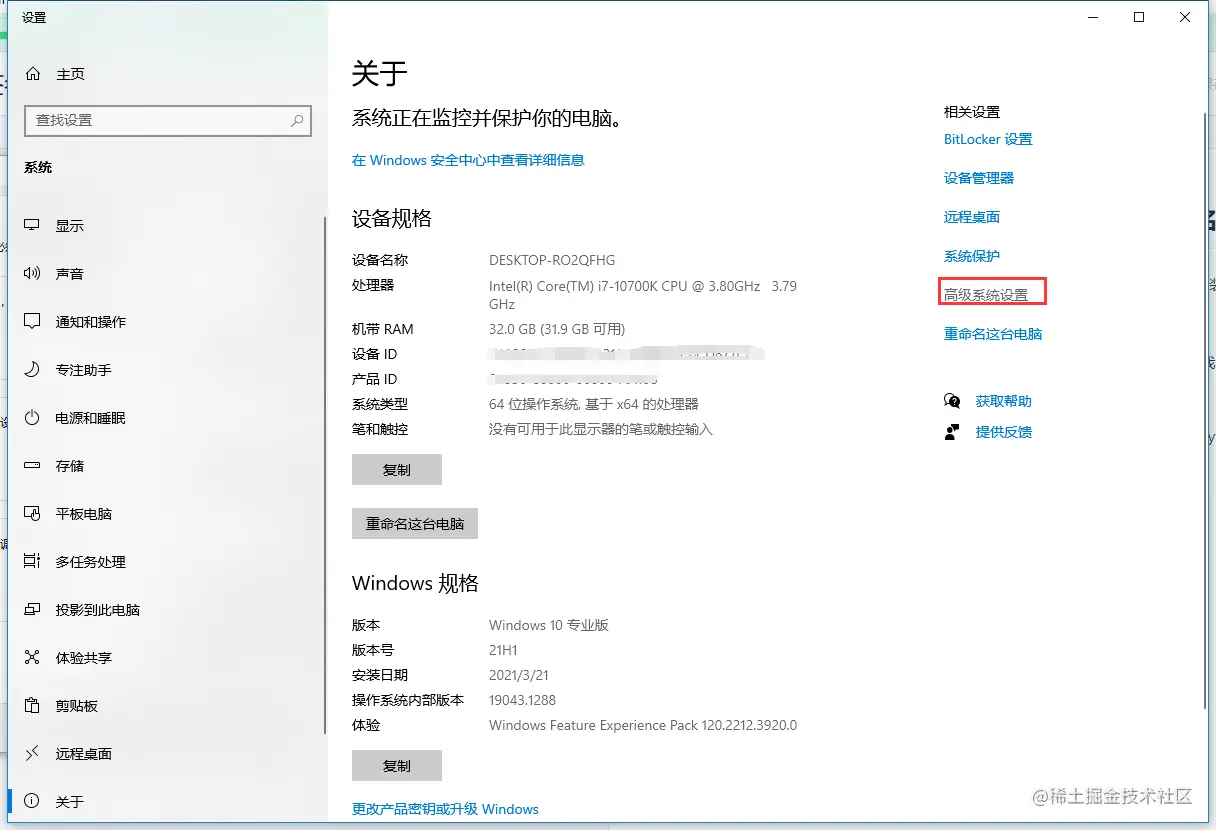
Task: Click the Tablet icon in sidebar
Action: (33, 514)
